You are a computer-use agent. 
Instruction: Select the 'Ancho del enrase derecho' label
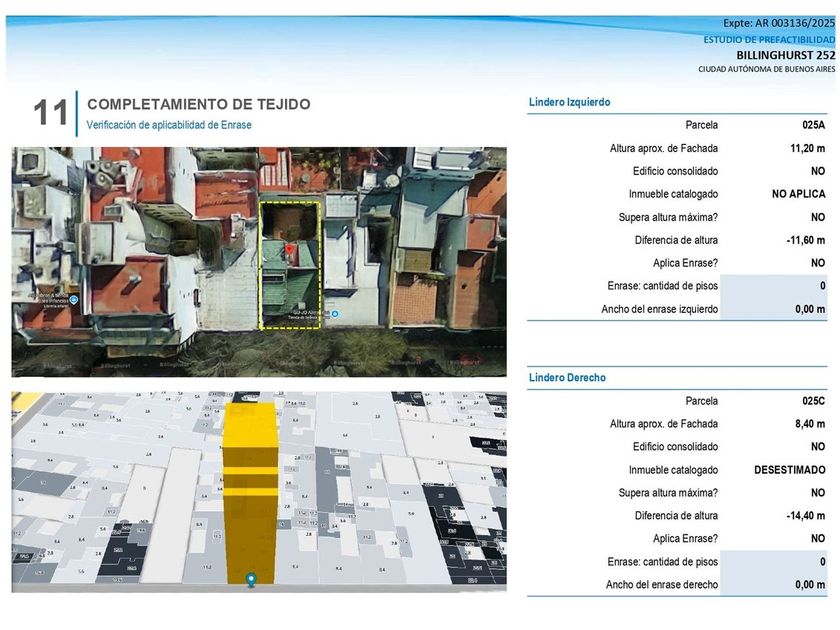(662, 584)
